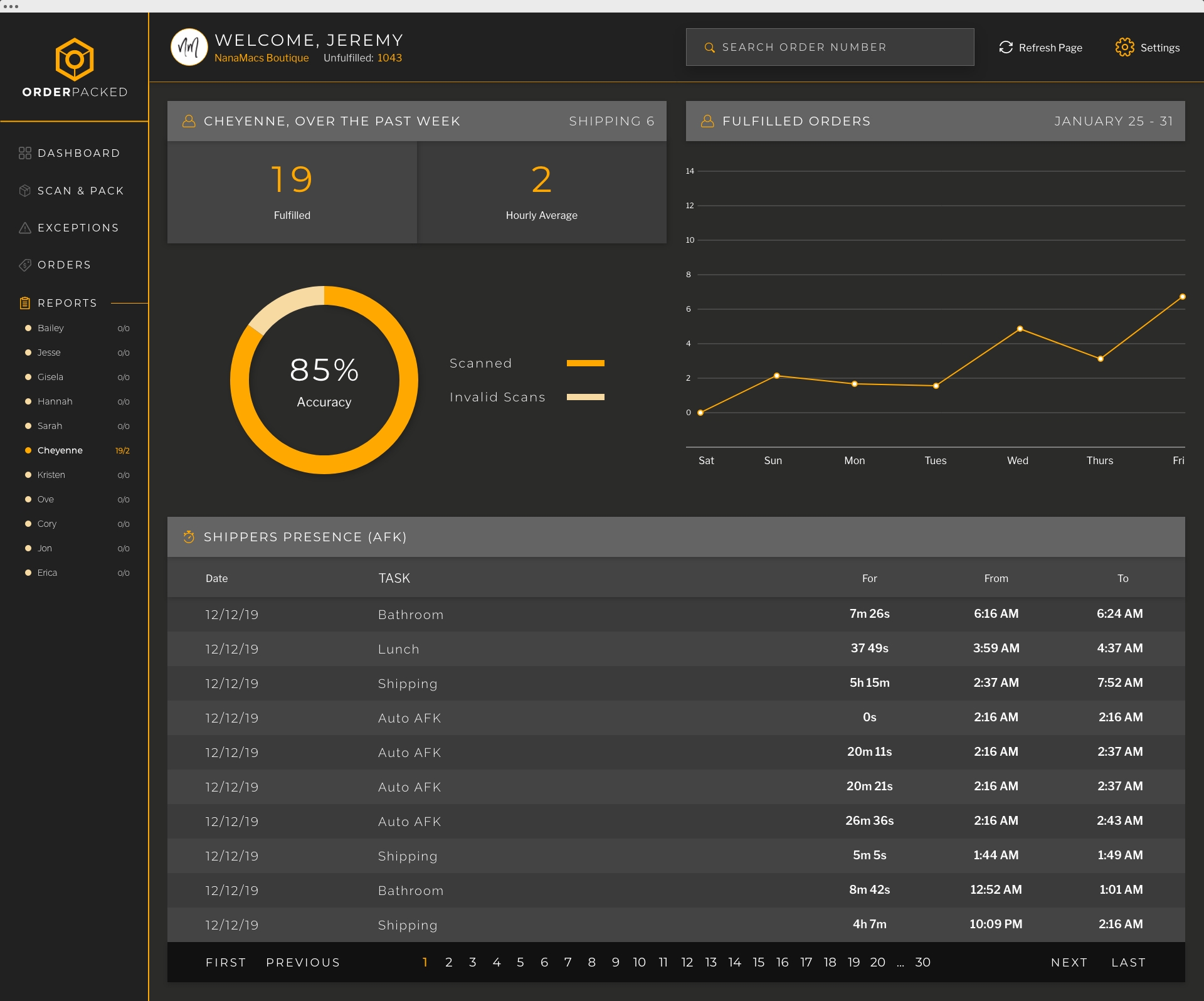Click the Refresh Page circular arrows icon
1204x1001 pixels.
[x=1006, y=48]
